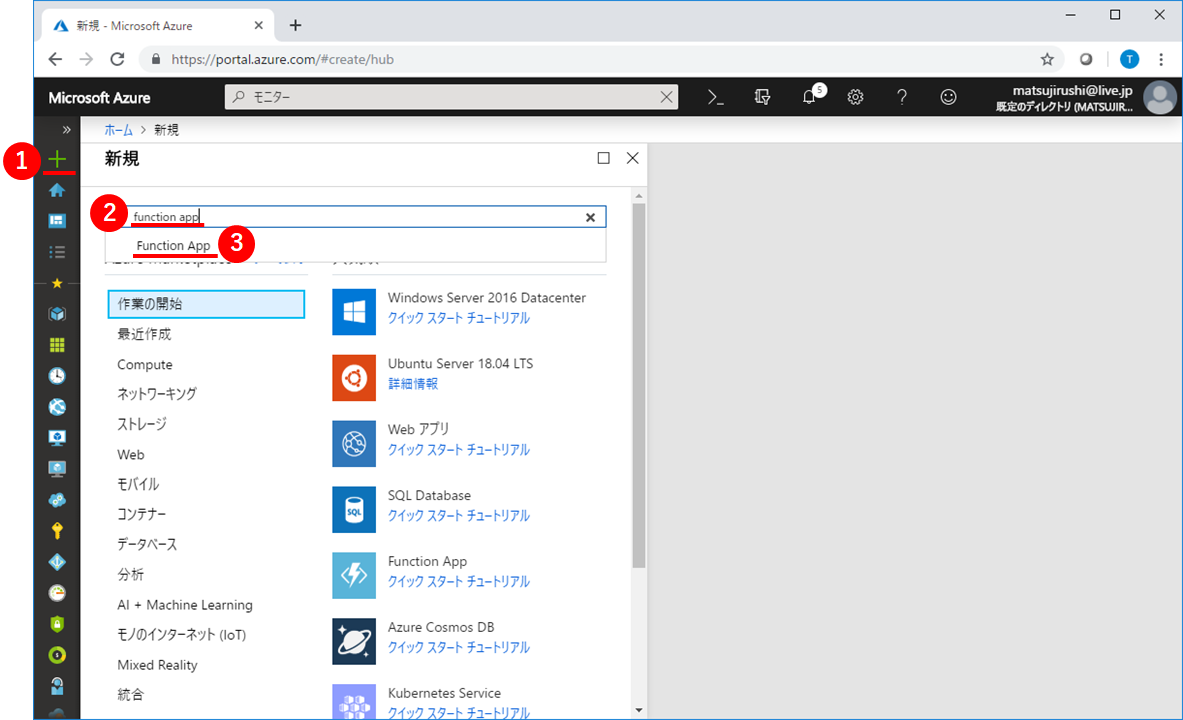Click Kubernetes Service title text
The height and width of the screenshot is (720, 1183).
point(444,693)
